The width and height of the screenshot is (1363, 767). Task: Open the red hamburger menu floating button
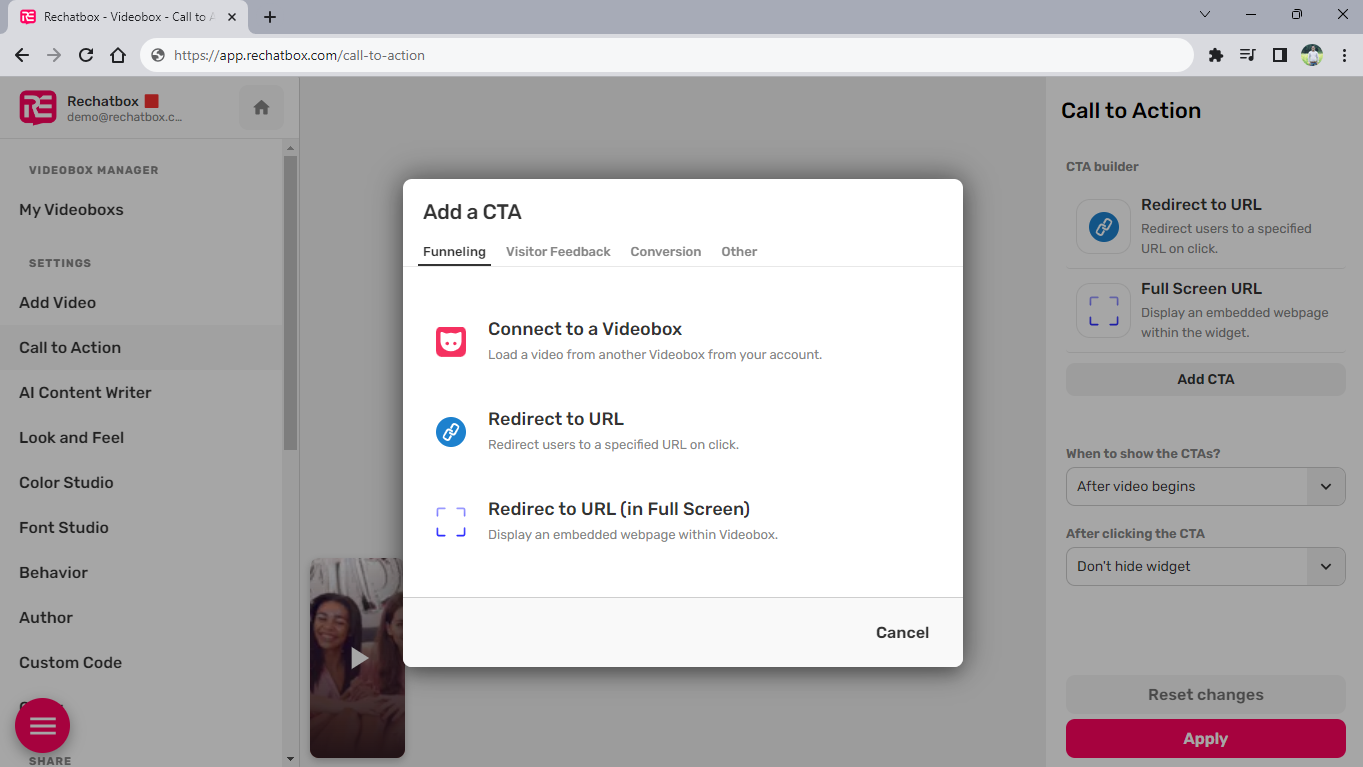pos(43,725)
